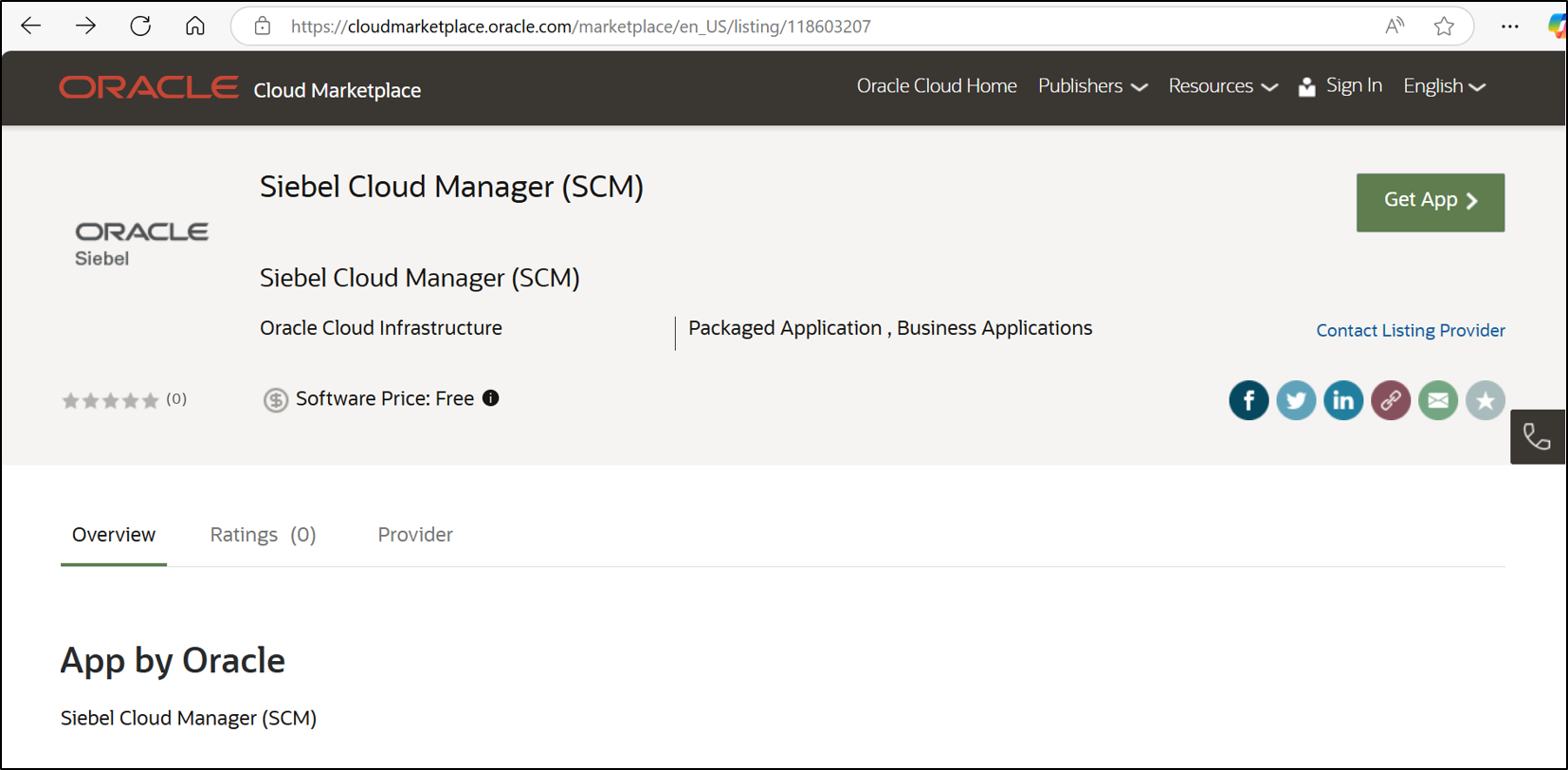
Task: Click the green Get App button
Action: click(1430, 202)
